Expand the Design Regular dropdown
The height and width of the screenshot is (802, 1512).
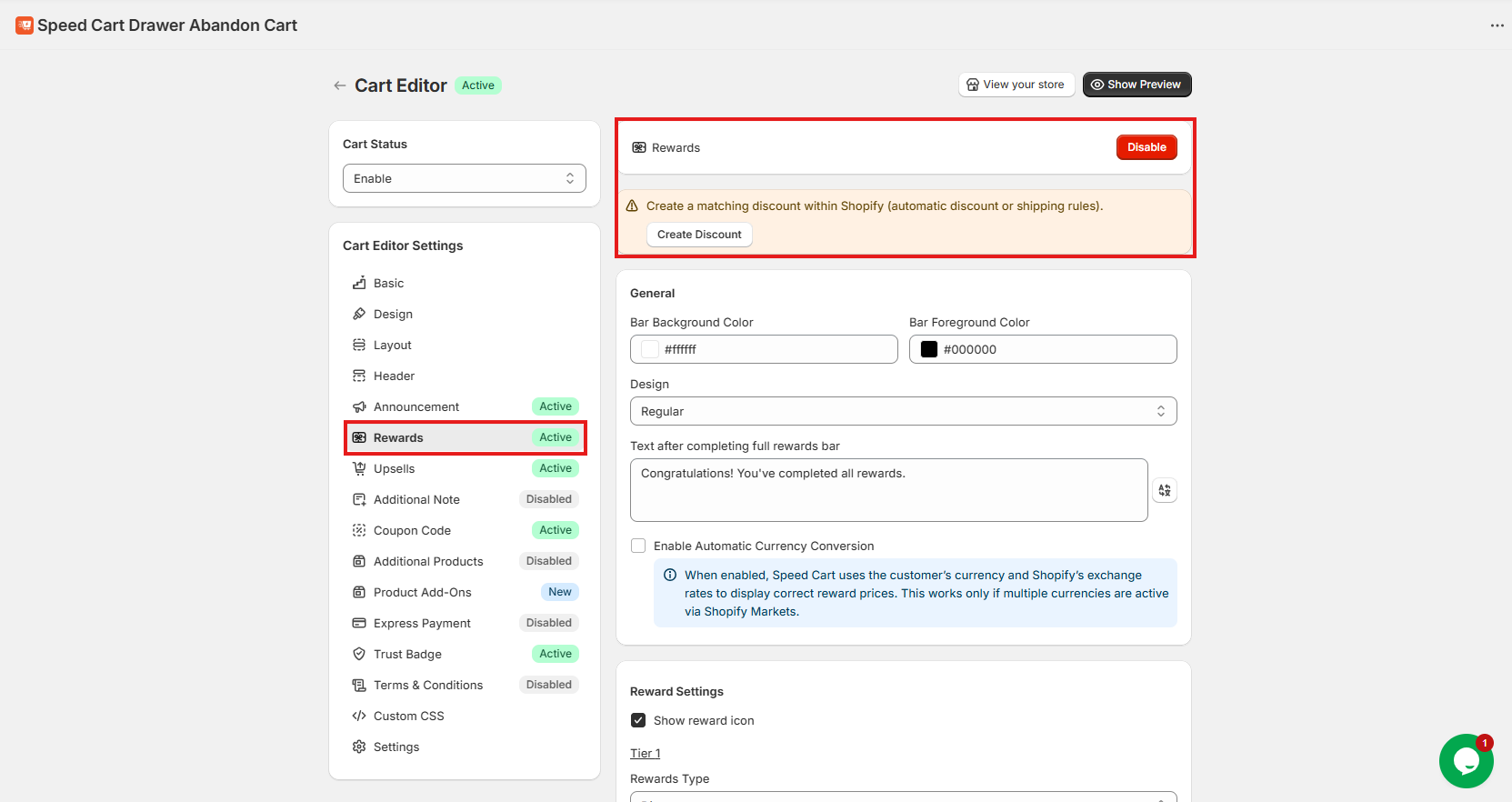(x=903, y=411)
